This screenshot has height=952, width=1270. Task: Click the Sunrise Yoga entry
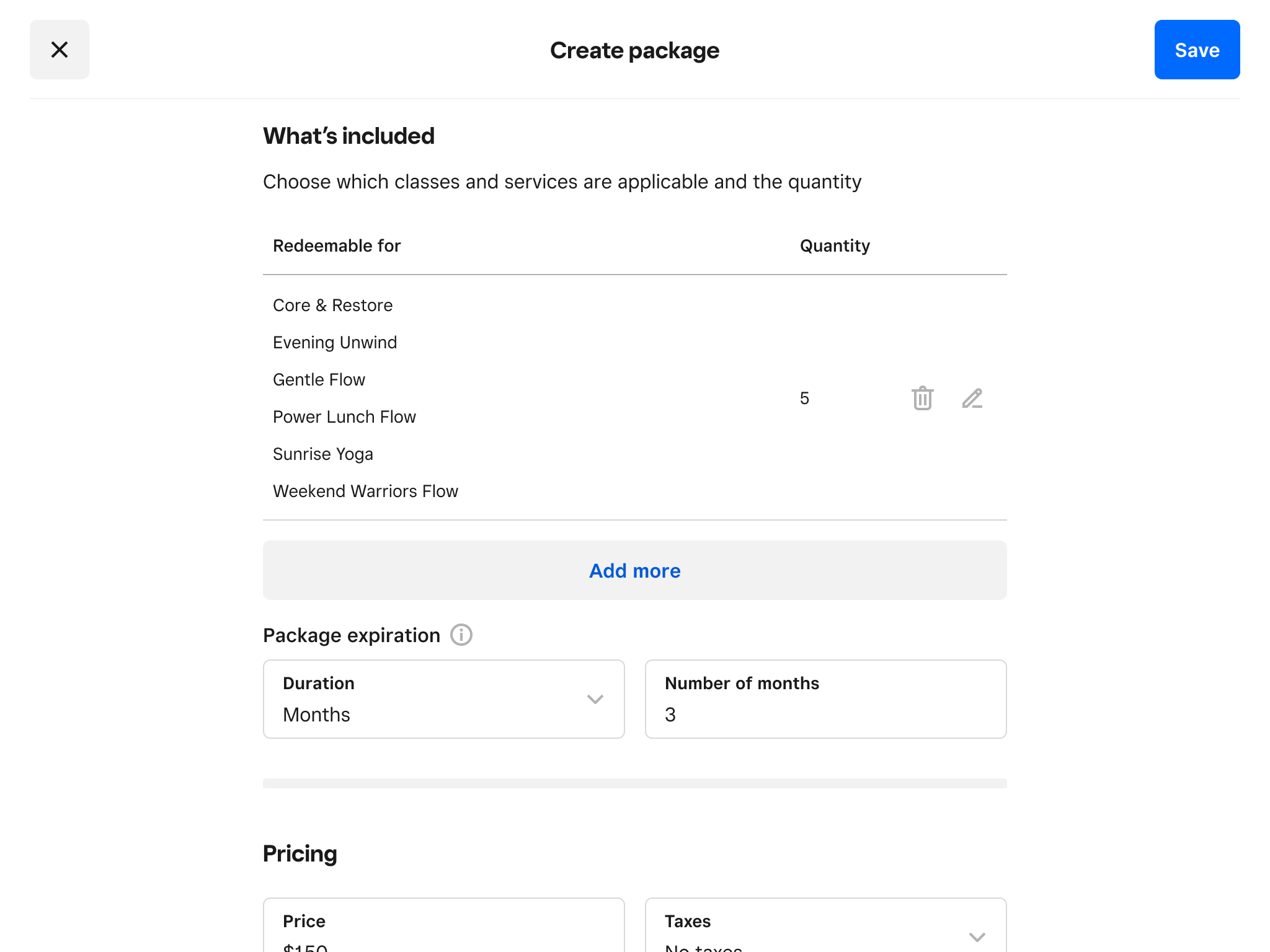click(322, 454)
